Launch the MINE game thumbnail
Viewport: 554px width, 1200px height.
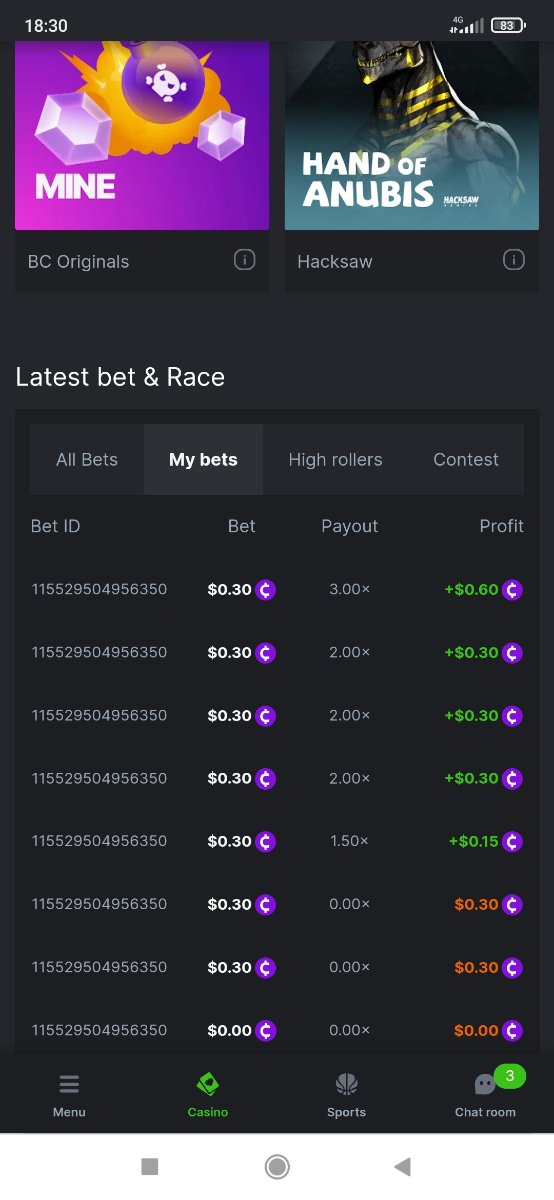point(142,136)
